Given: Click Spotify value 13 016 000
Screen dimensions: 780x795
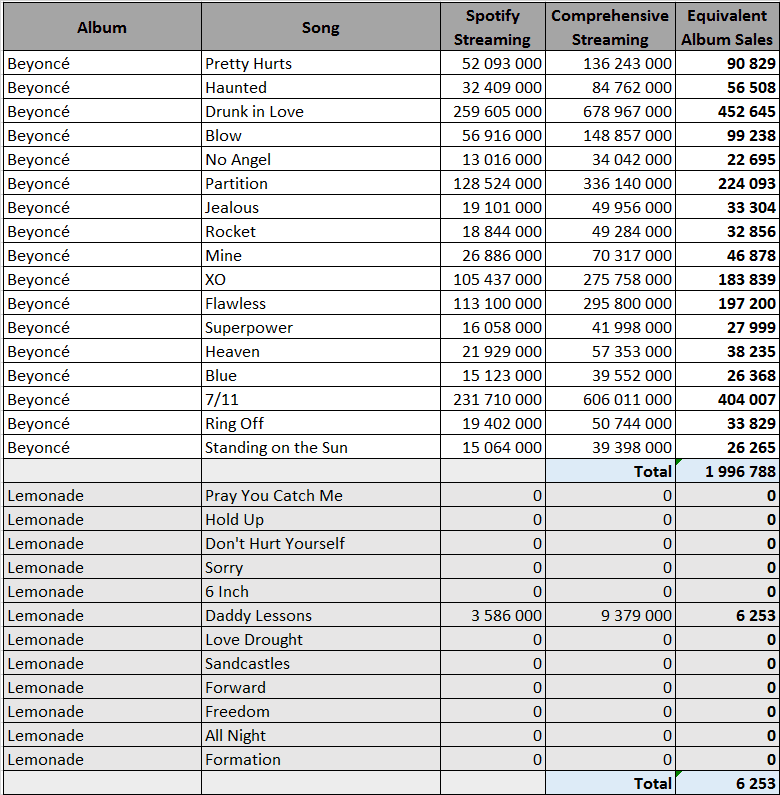Looking at the screenshot, I should click(493, 159).
